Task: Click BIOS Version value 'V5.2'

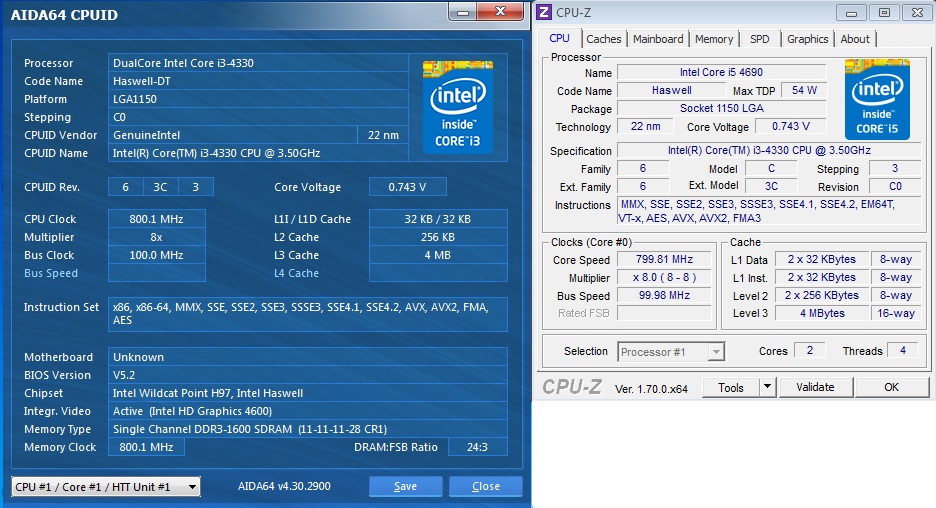Action: pos(307,375)
